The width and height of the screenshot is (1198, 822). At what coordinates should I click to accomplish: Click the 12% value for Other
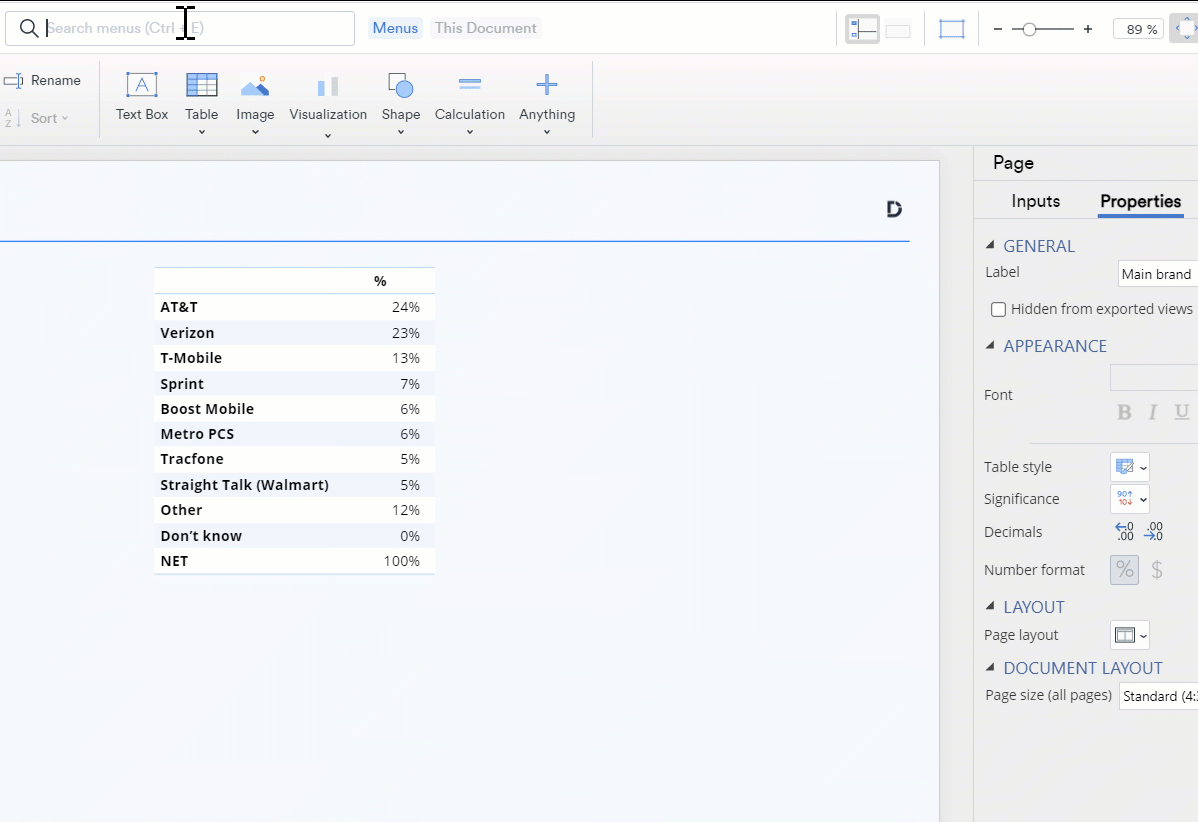pyautogui.click(x=406, y=510)
